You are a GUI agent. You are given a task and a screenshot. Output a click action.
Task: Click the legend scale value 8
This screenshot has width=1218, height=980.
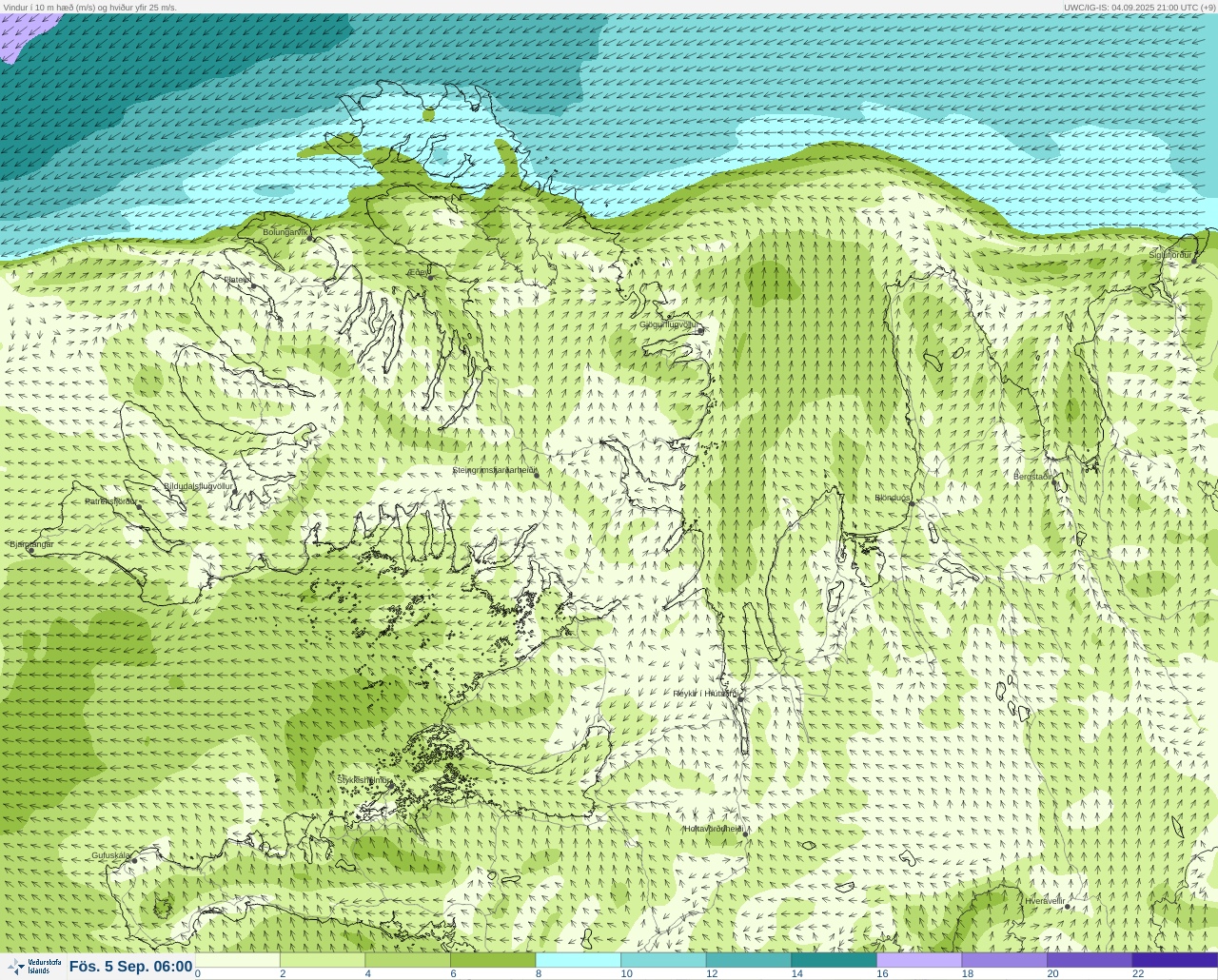pos(538,973)
